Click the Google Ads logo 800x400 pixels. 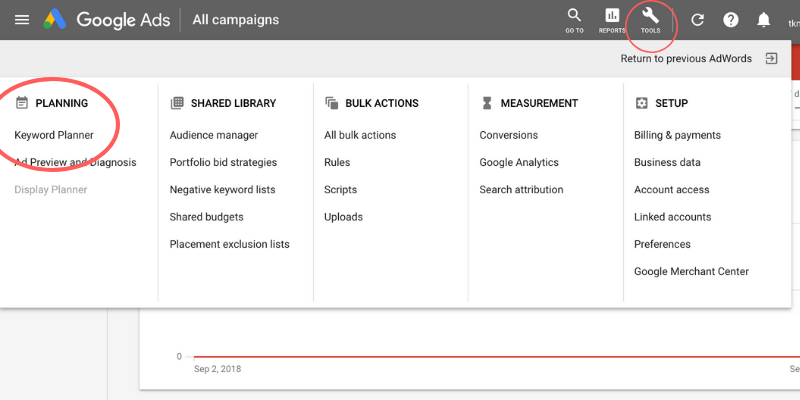55,20
